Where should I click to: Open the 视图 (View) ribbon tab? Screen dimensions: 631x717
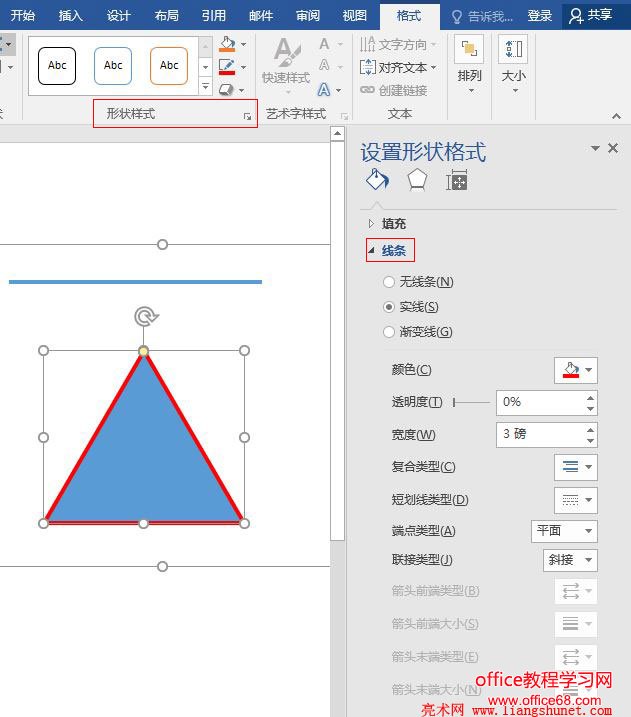coord(354,15)
